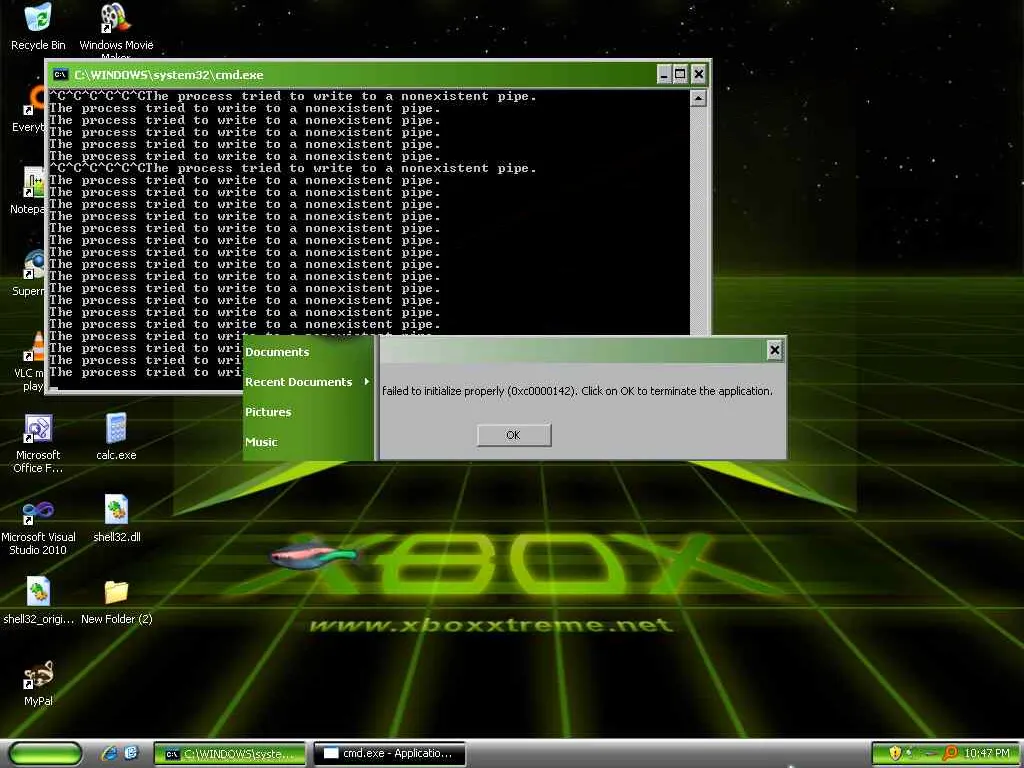Maximize the cmd.exe window

(x=680, y=74)
